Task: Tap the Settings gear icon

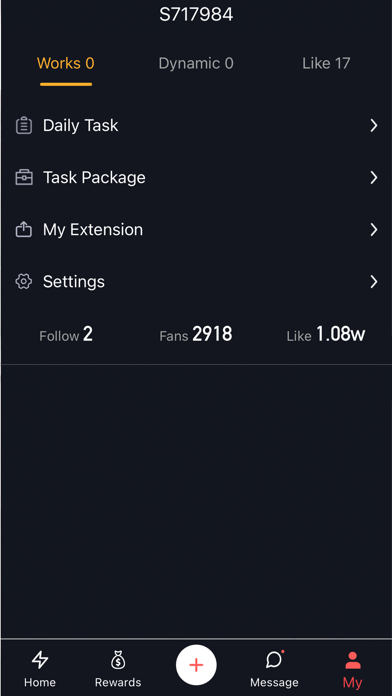Action: point(24,281)
